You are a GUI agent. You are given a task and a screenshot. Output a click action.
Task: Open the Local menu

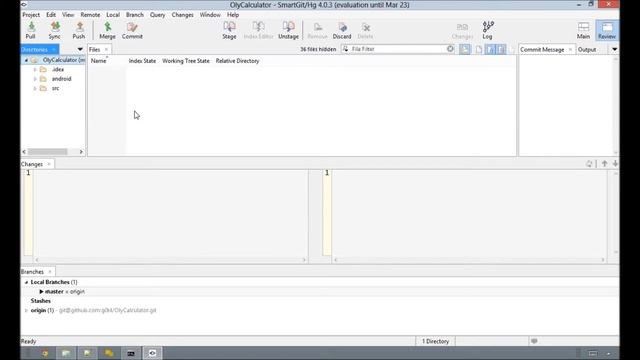click(113, 15)
